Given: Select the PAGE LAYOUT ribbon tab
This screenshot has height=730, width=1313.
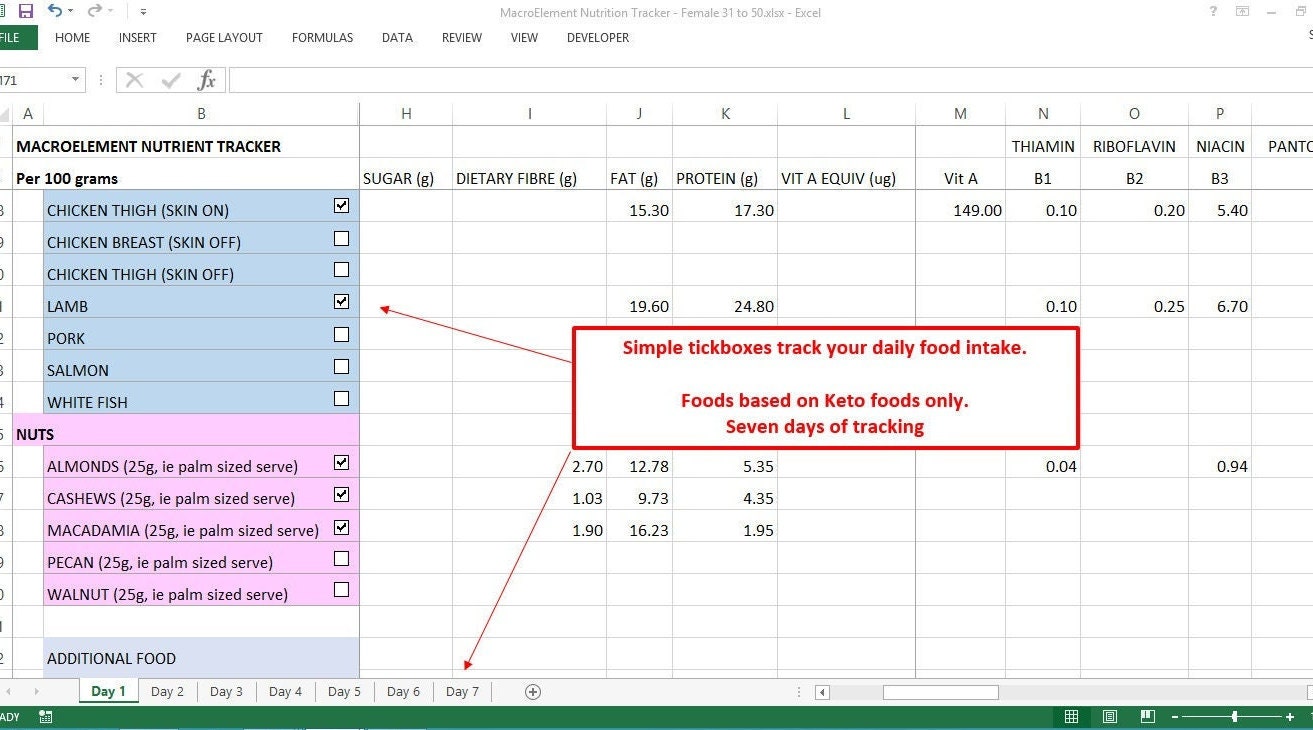Looking at the screenshot, I should pyautogui.click(x=224, y=38).
